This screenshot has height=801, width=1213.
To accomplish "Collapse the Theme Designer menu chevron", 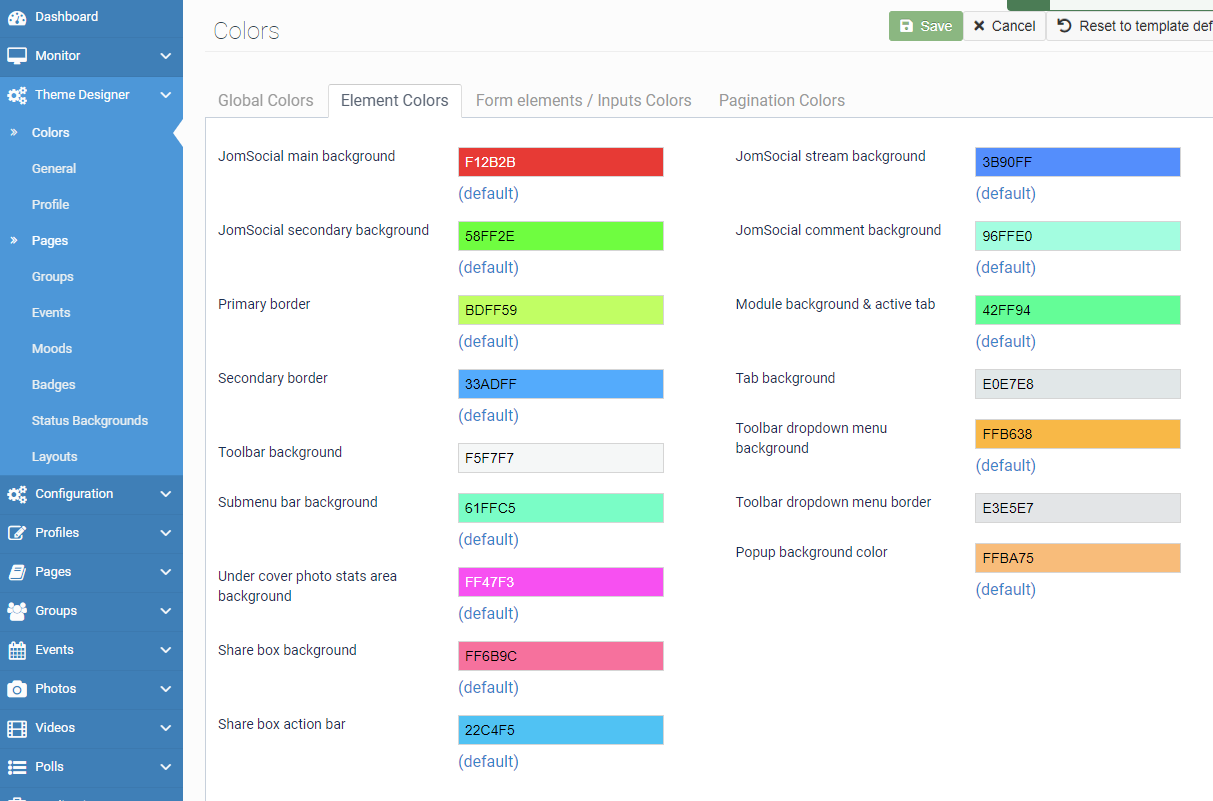I will [x=166, y=95].
